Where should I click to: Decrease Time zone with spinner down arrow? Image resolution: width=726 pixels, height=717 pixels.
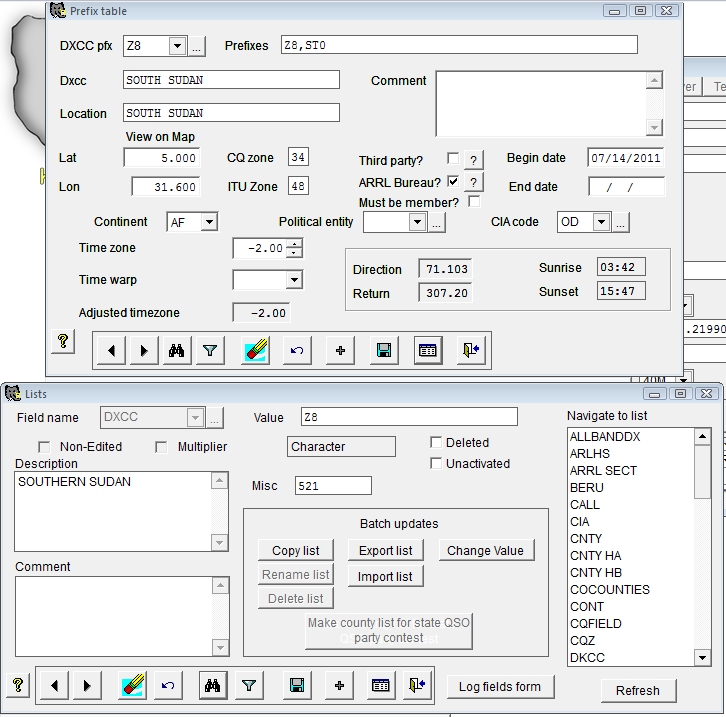point(294,253)
